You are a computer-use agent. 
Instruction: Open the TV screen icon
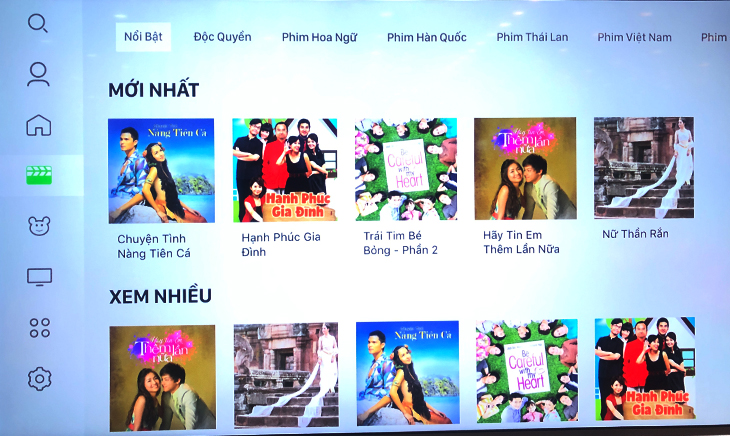40,277
